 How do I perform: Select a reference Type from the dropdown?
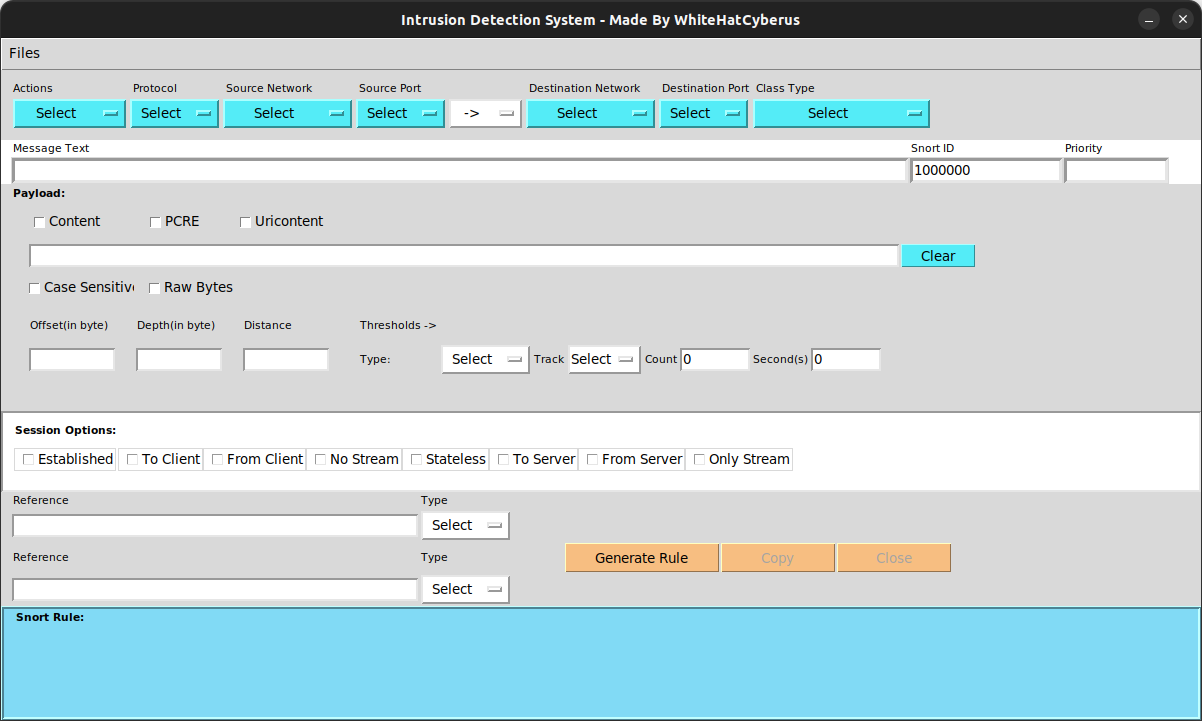pyautogui.click(x=465, y=525)
